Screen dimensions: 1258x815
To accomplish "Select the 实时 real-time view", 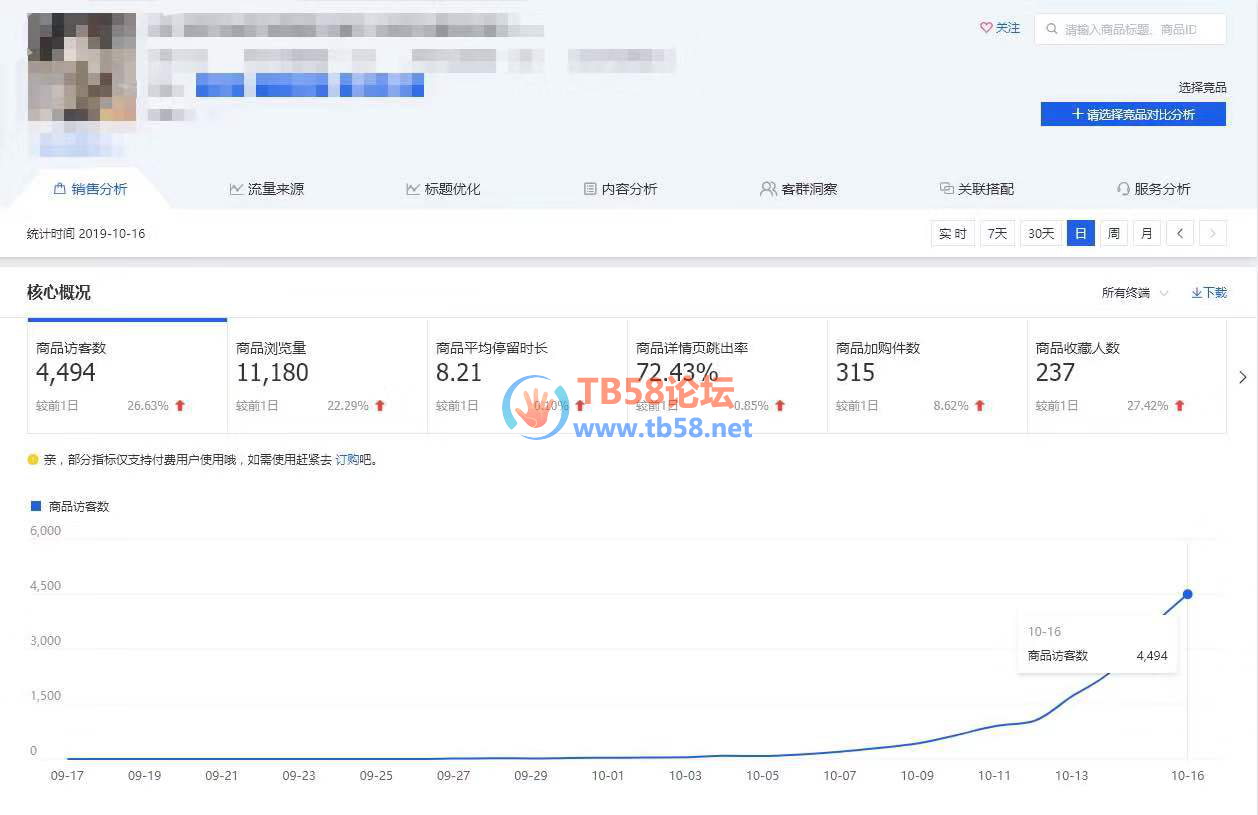I will tap(952, 233).
